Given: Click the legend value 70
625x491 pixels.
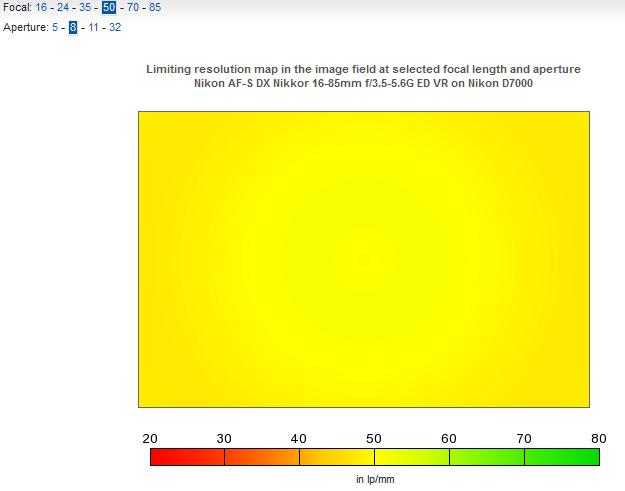Looking at the screenshot, I should (524, 438).
